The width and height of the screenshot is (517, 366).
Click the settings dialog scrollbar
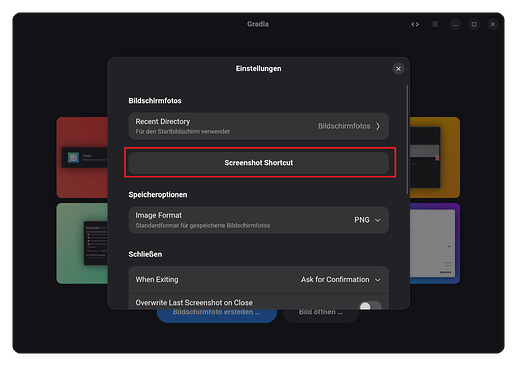407,139
